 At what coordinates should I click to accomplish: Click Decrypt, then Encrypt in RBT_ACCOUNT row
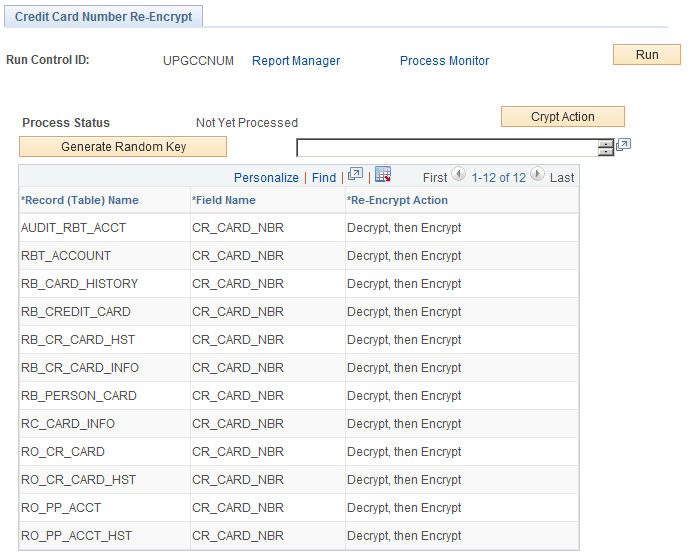coord(404,256)
